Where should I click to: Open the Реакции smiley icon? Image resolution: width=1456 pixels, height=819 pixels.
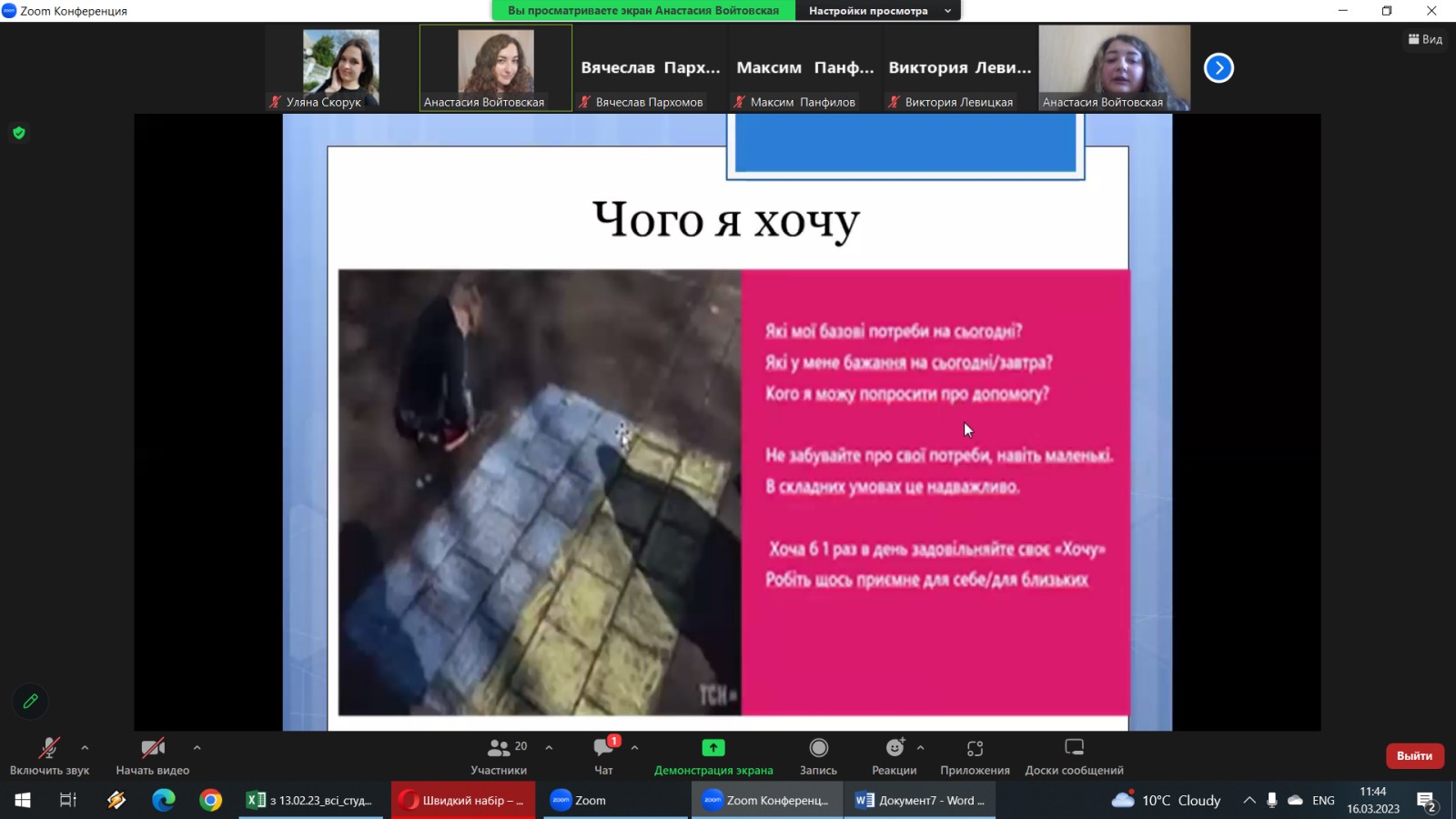[x=895, y=748]
